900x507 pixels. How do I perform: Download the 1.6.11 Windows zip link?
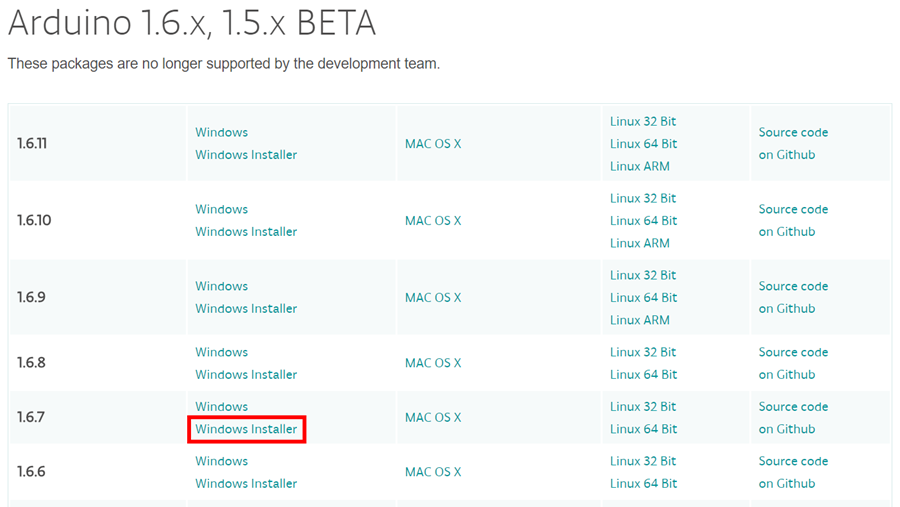(x=222, y=132)
